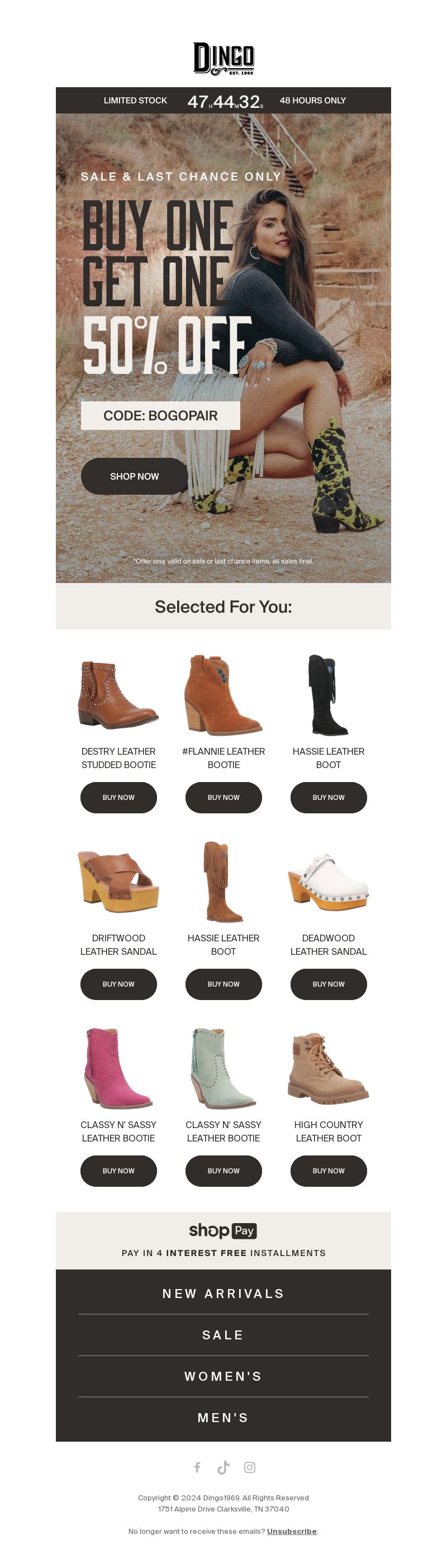The image size is (447, 1568).
Task: Click the Dingo logo at top
Action: pos(223,59)
